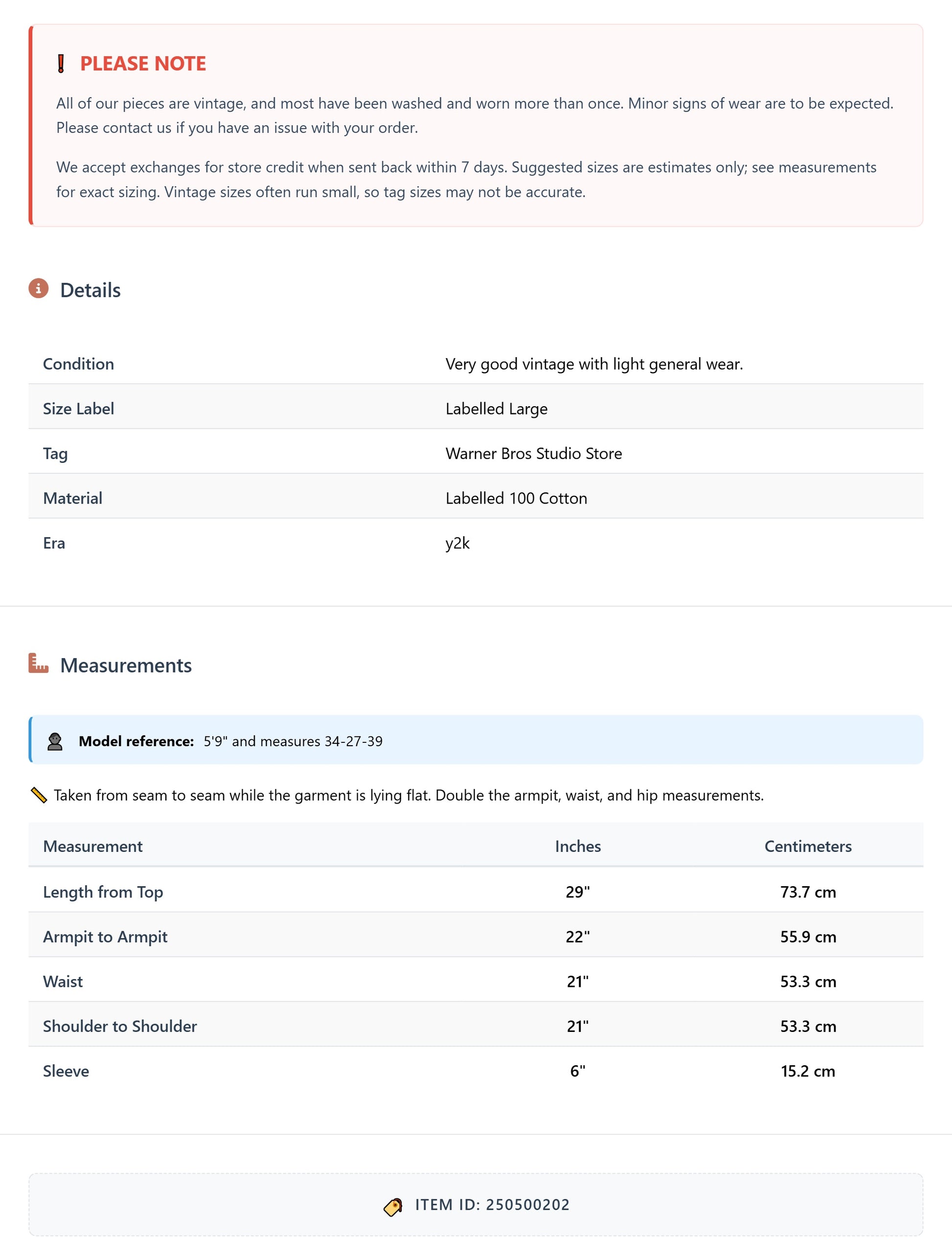The width and height of the screenshot is (952, 1260).
Task: Click the Measurements section heading
Action: [126, 665]
